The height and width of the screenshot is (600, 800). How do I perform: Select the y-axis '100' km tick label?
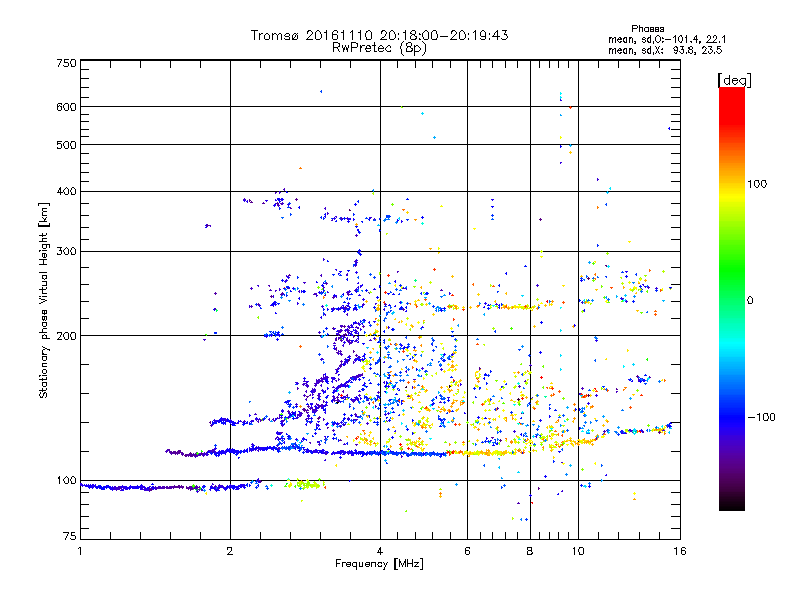point(66,480)
